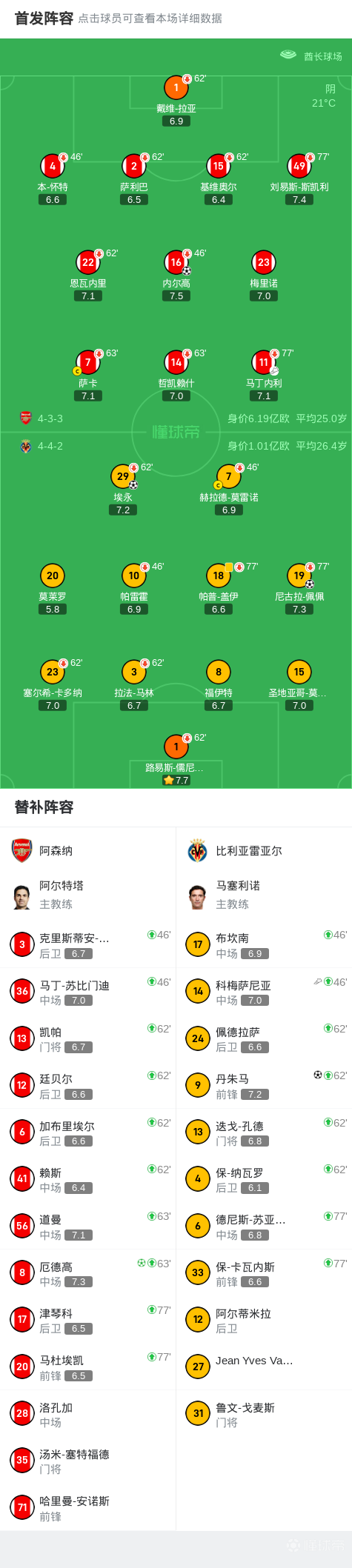Tap 萨卡 captain number 7 icon

88,362
